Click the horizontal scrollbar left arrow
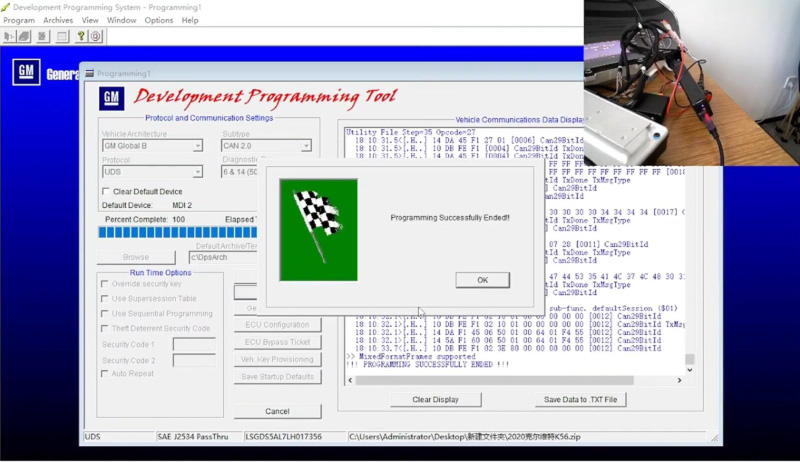 [350, 380]
